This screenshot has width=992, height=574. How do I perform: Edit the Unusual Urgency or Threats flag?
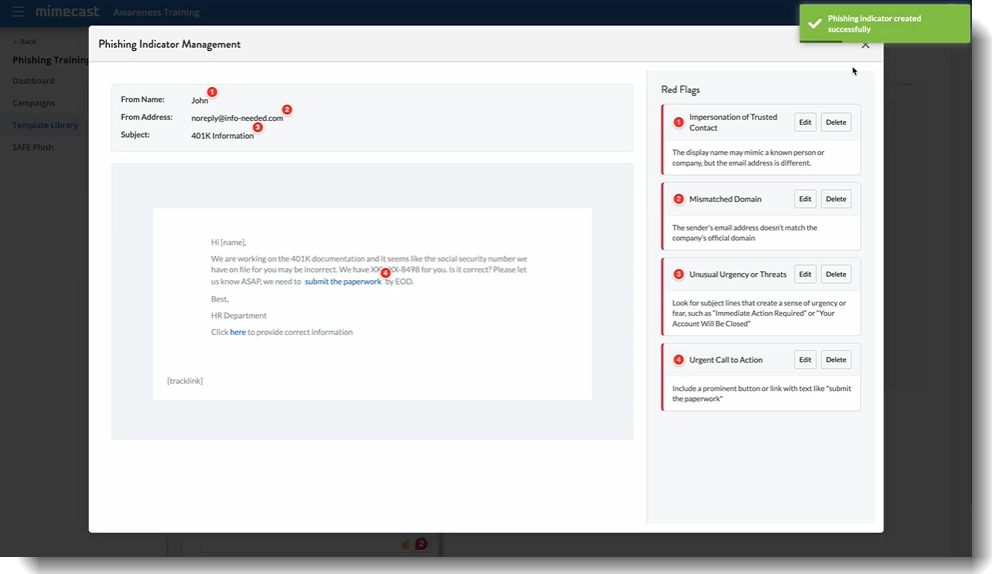805,274
